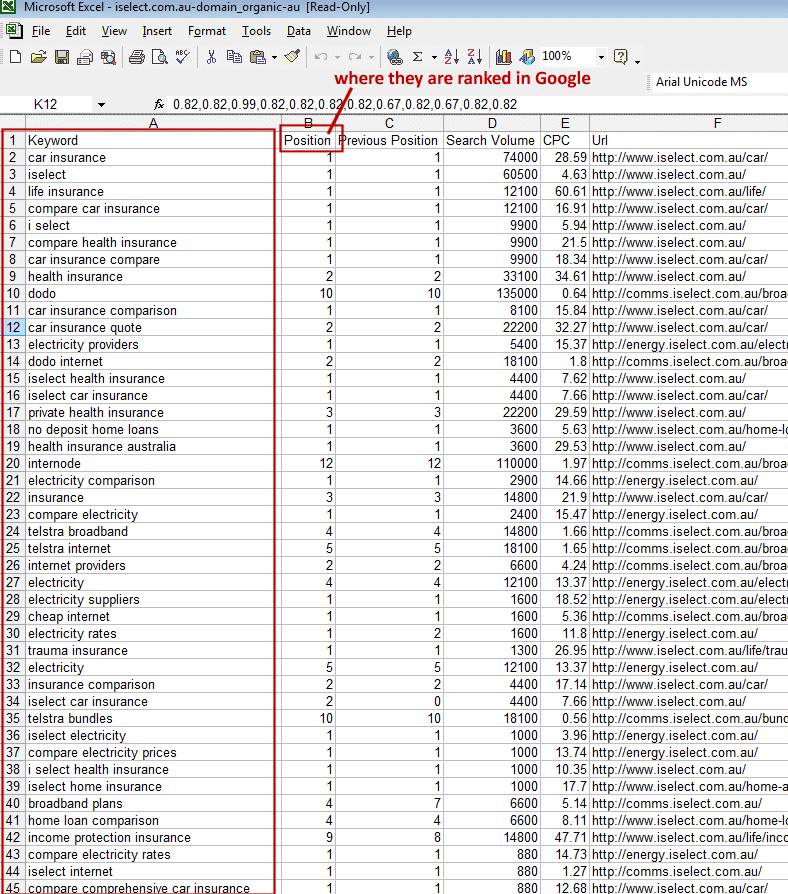
Task: Open the Help menu
Action: tap(399, 31)
